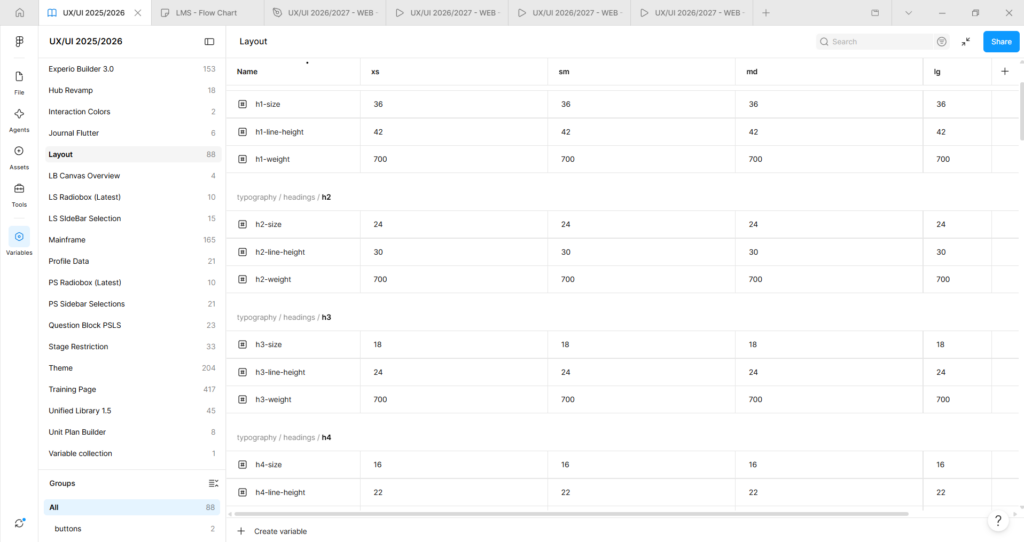Viewport: 1024px width, 542px height.
Task: Go to the Home icon tab
Action: pos(20,12)
